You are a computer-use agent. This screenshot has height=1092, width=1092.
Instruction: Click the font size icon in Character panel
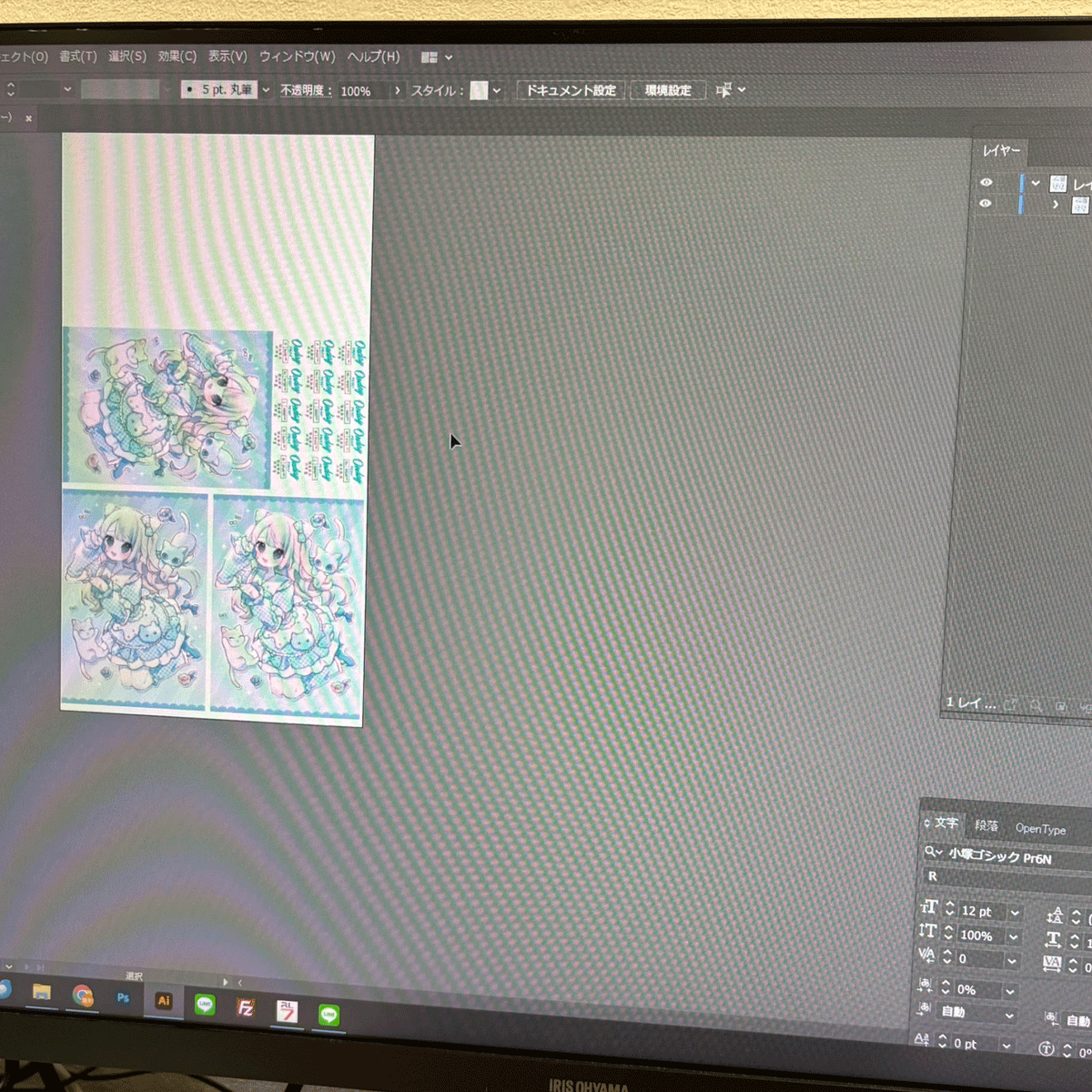[928, 908]
